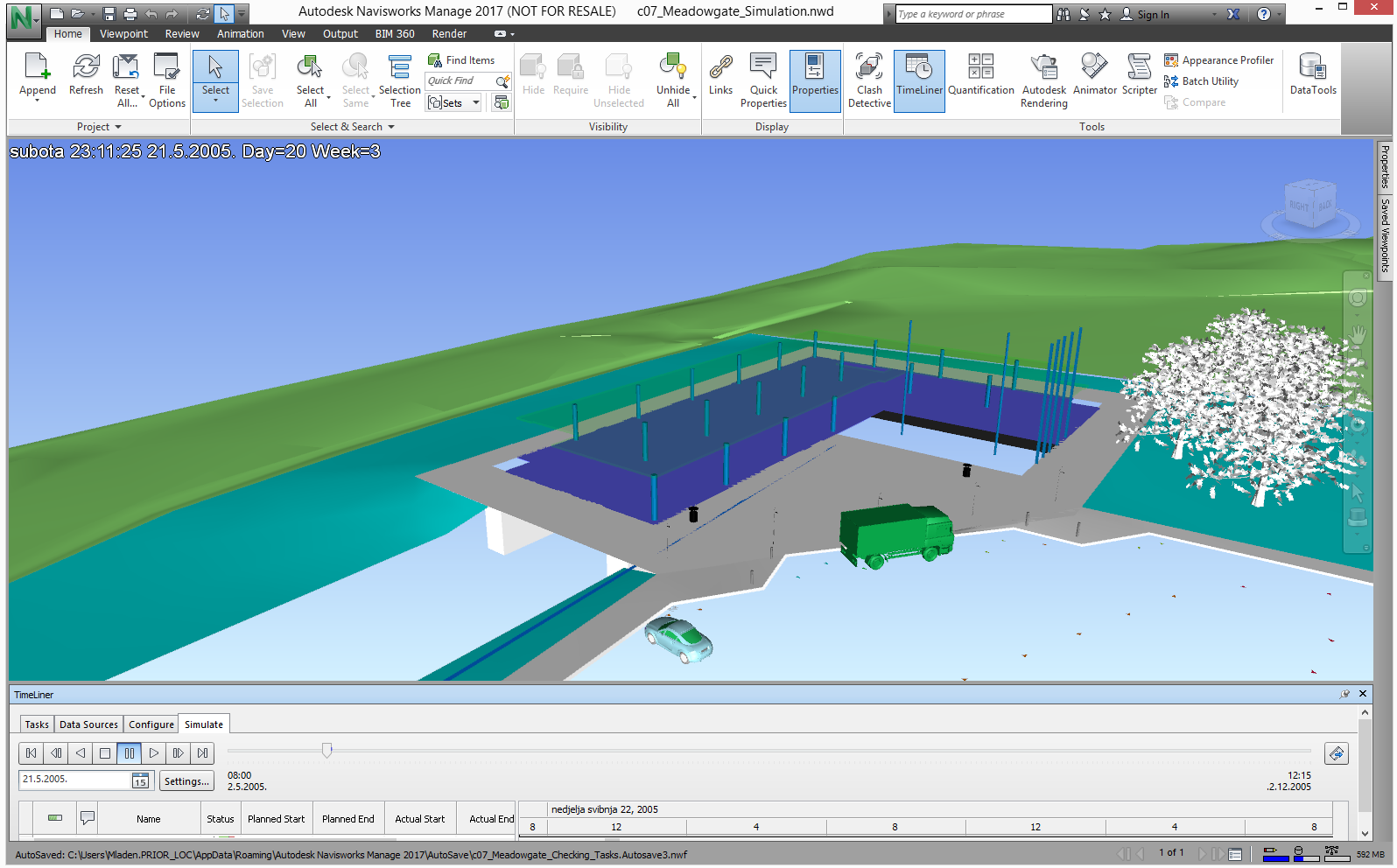
Task: Open the simulation date calendar picker
Action: point(140,781)
